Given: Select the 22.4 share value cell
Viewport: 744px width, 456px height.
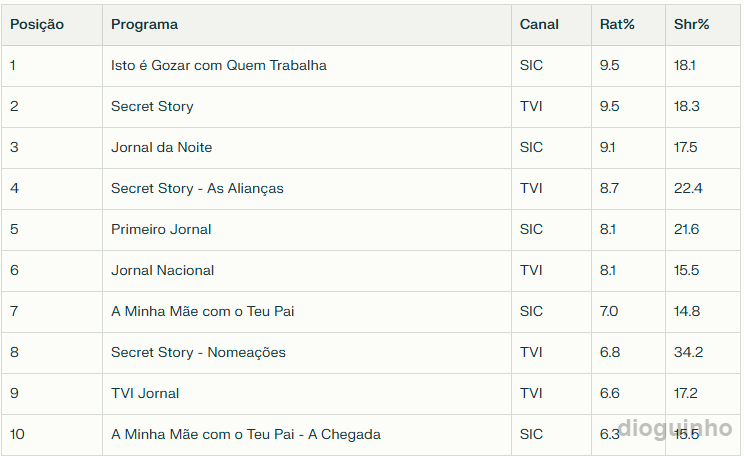Looking at the screenshot, I should coord(688,188).
